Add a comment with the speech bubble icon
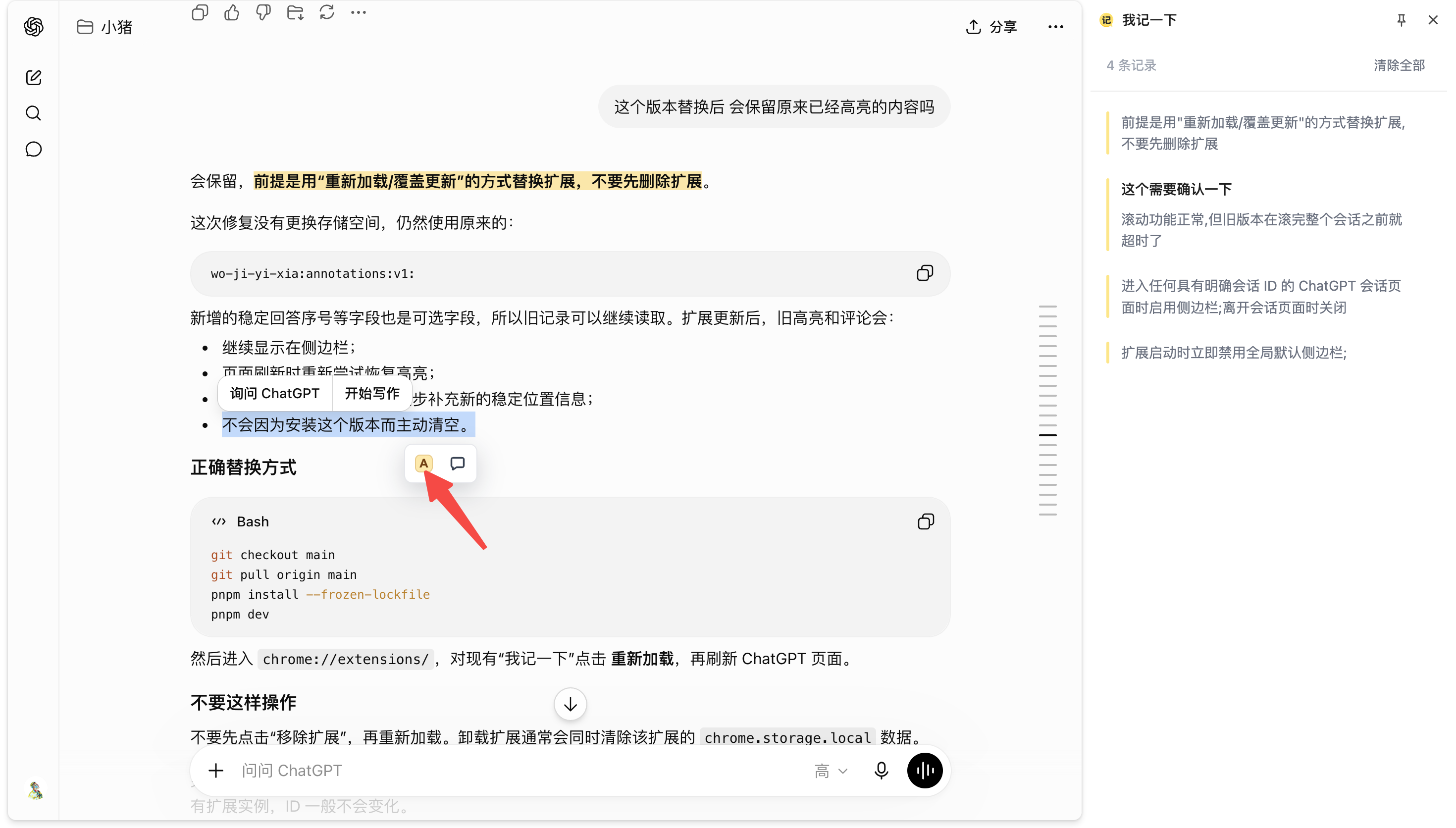This screenshot has height=828, width=1456. click(458, 464)
